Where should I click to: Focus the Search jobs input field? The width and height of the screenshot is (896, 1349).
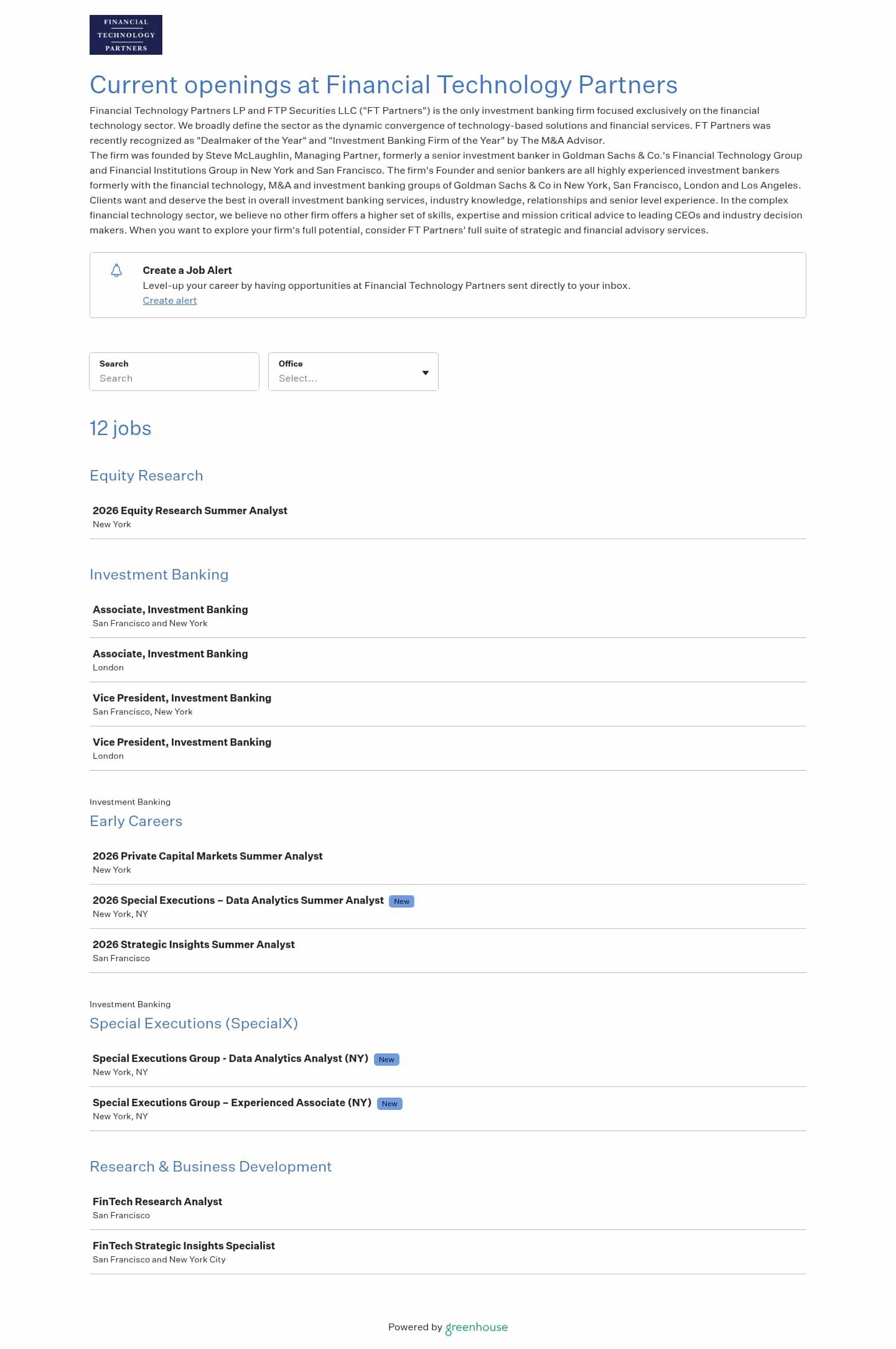(174, 378)
